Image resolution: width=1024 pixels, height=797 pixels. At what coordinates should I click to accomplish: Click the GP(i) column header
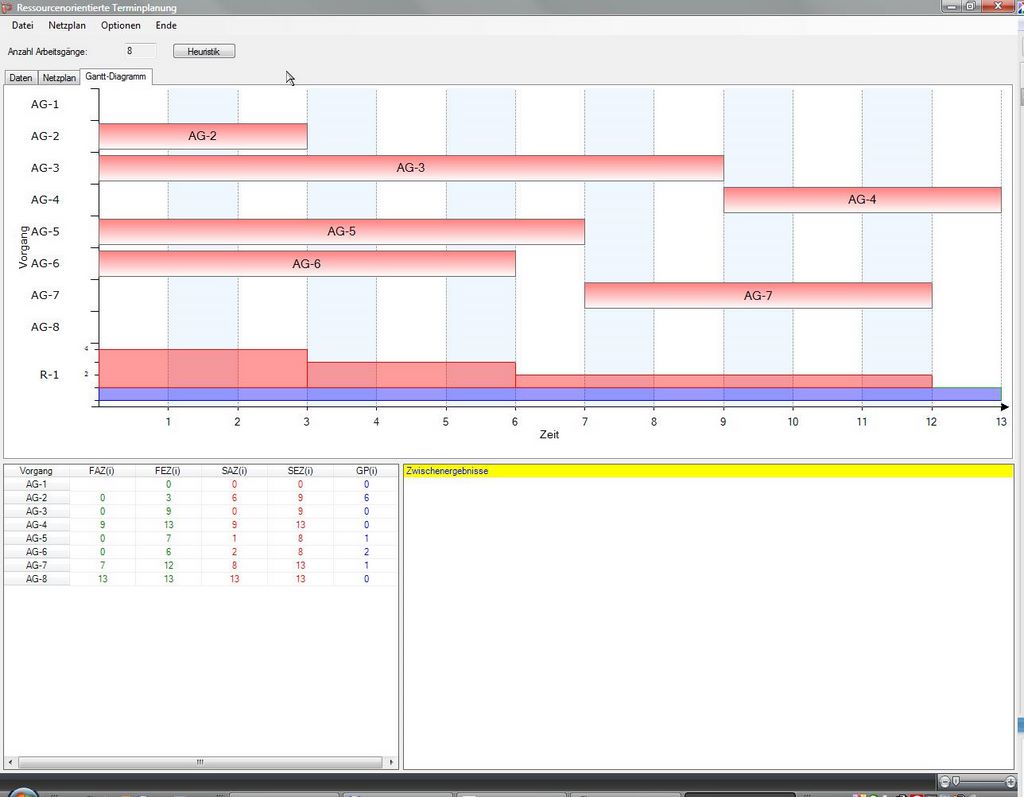(x=366, y=471)
